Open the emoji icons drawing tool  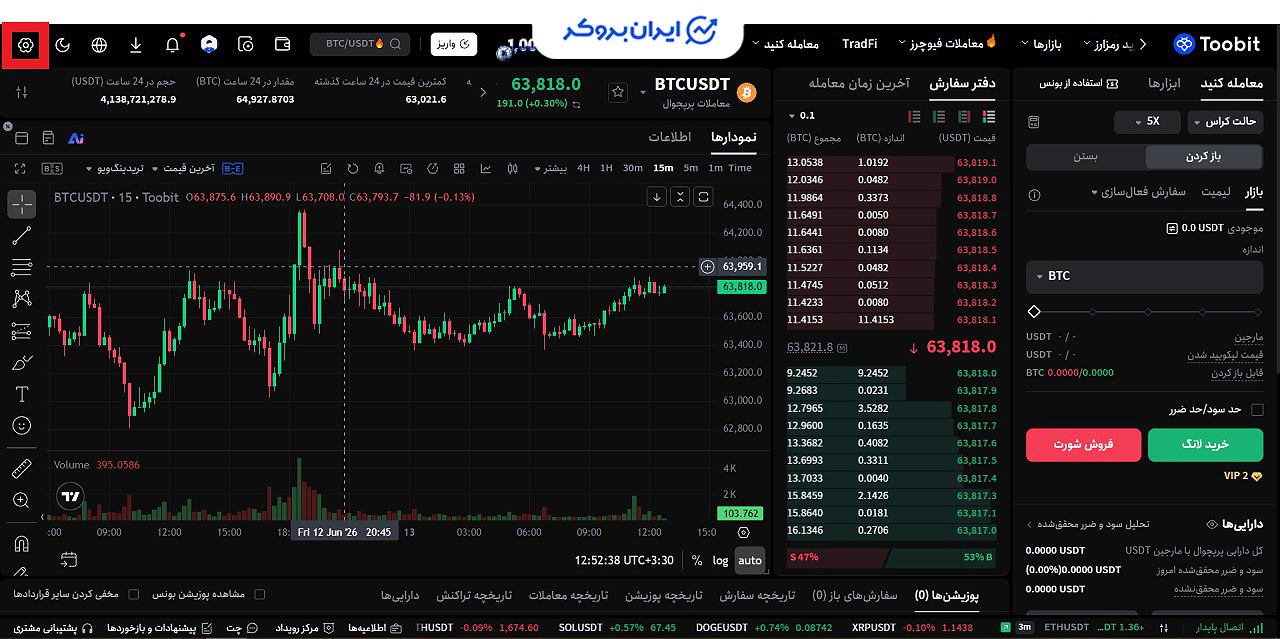(22, 426)
